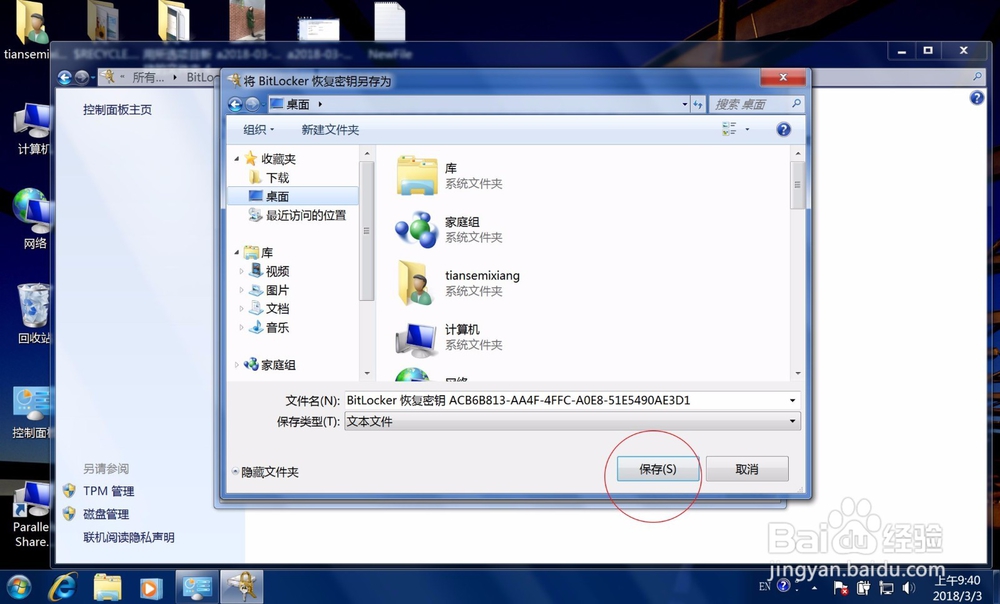
Task: Open the Organize (组织) menu
Action: pyautogui.click(x=258, y=129)
